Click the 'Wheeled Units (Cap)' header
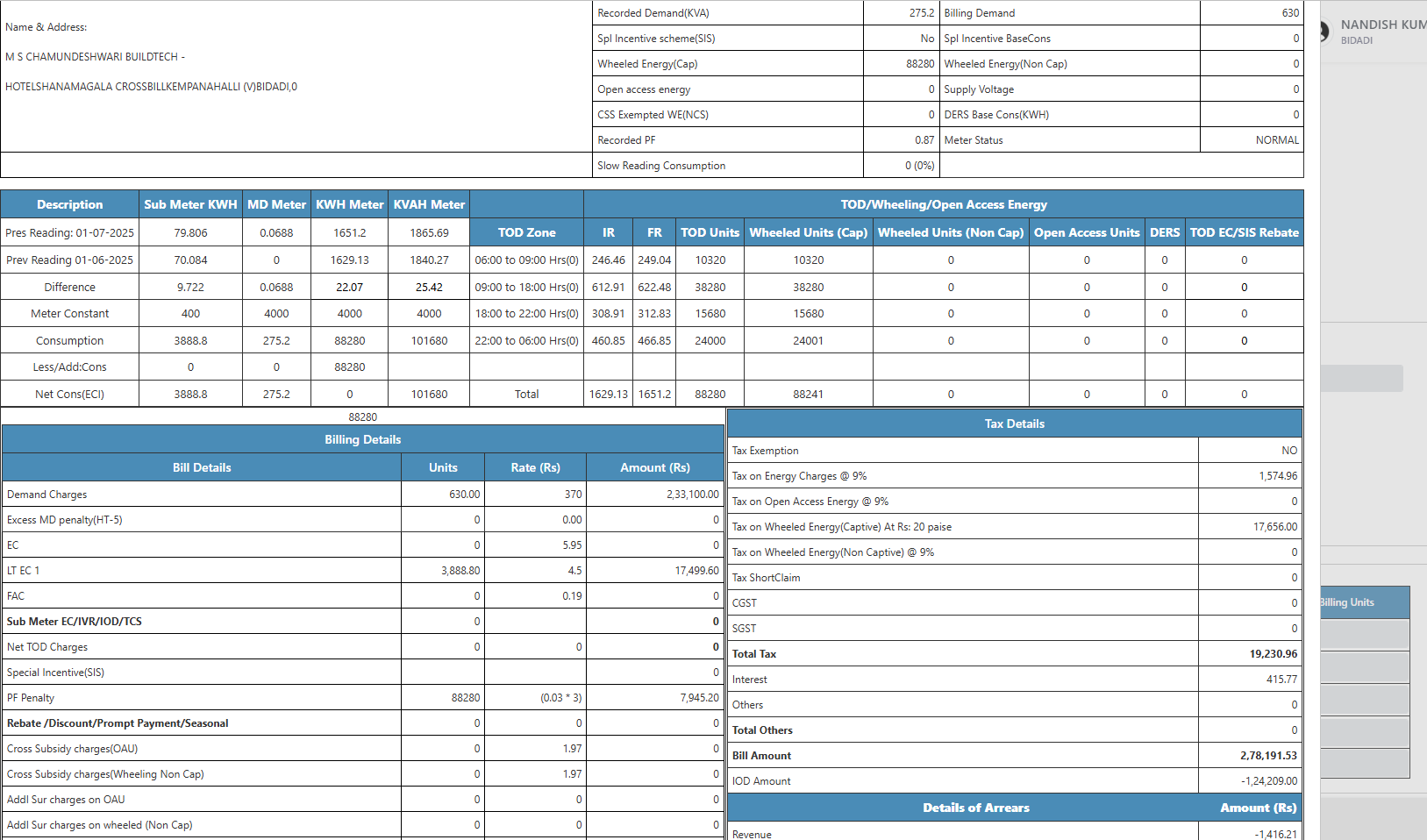 808,232
